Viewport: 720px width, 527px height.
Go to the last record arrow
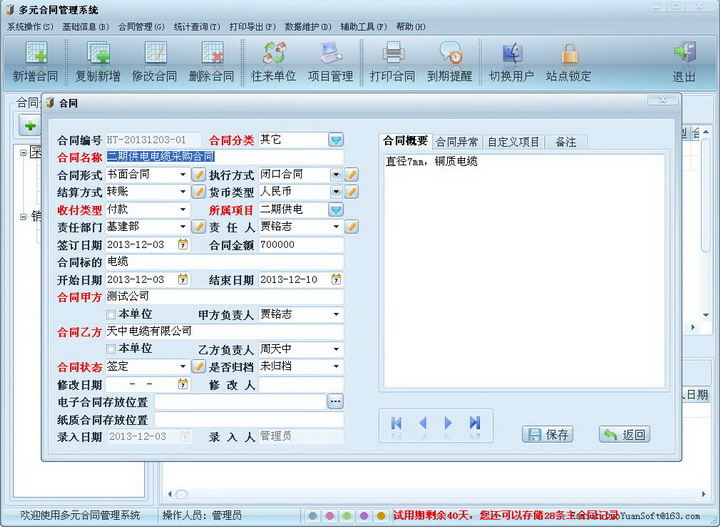point(475,423)
